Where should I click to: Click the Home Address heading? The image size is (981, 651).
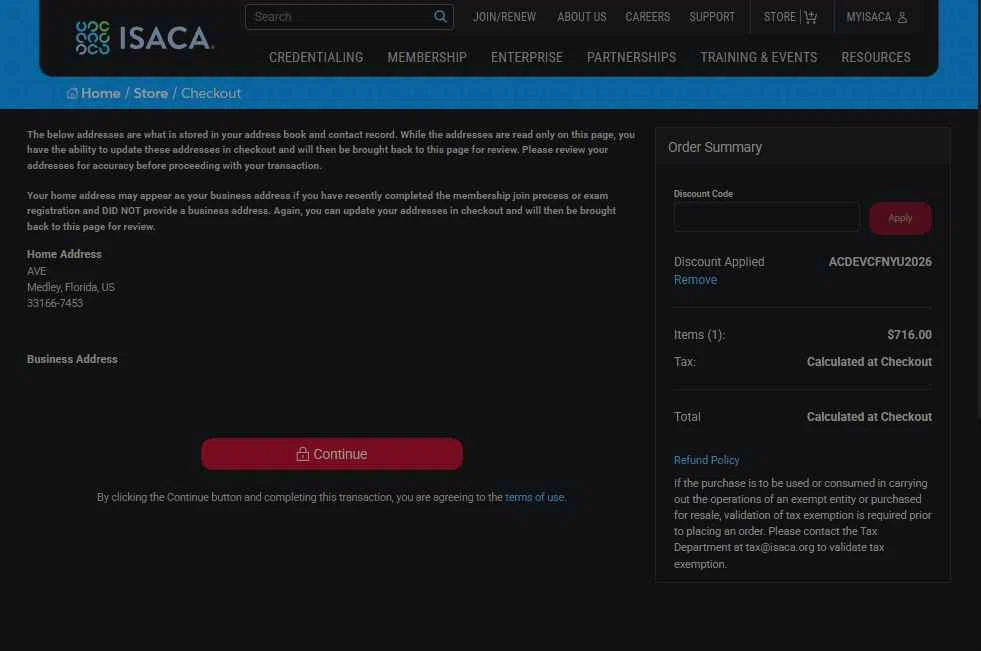click(x=64, y=255)
